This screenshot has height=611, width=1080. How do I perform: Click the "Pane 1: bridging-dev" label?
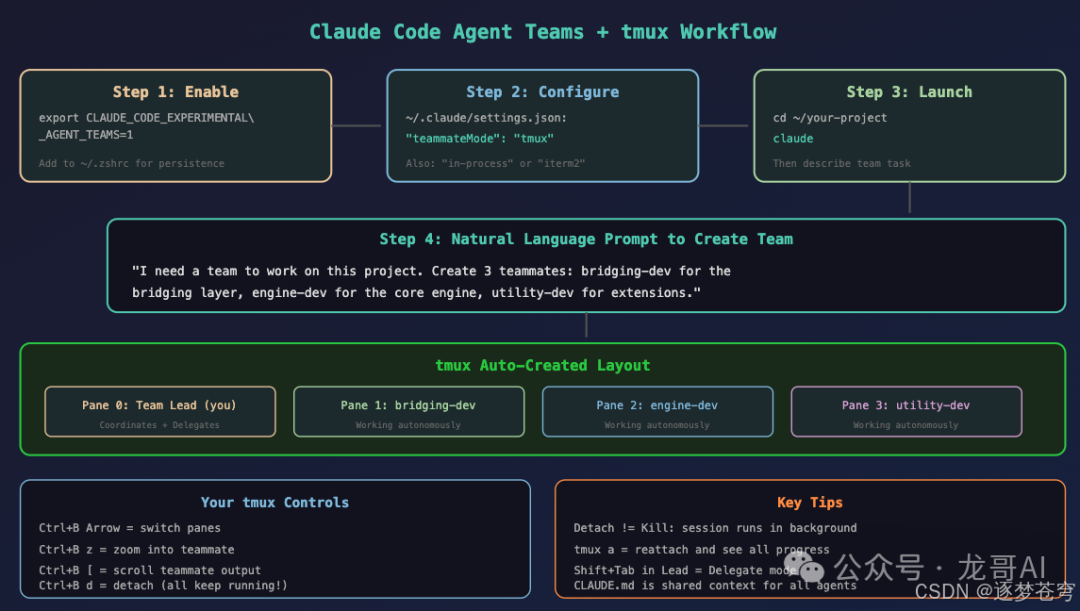408,406
